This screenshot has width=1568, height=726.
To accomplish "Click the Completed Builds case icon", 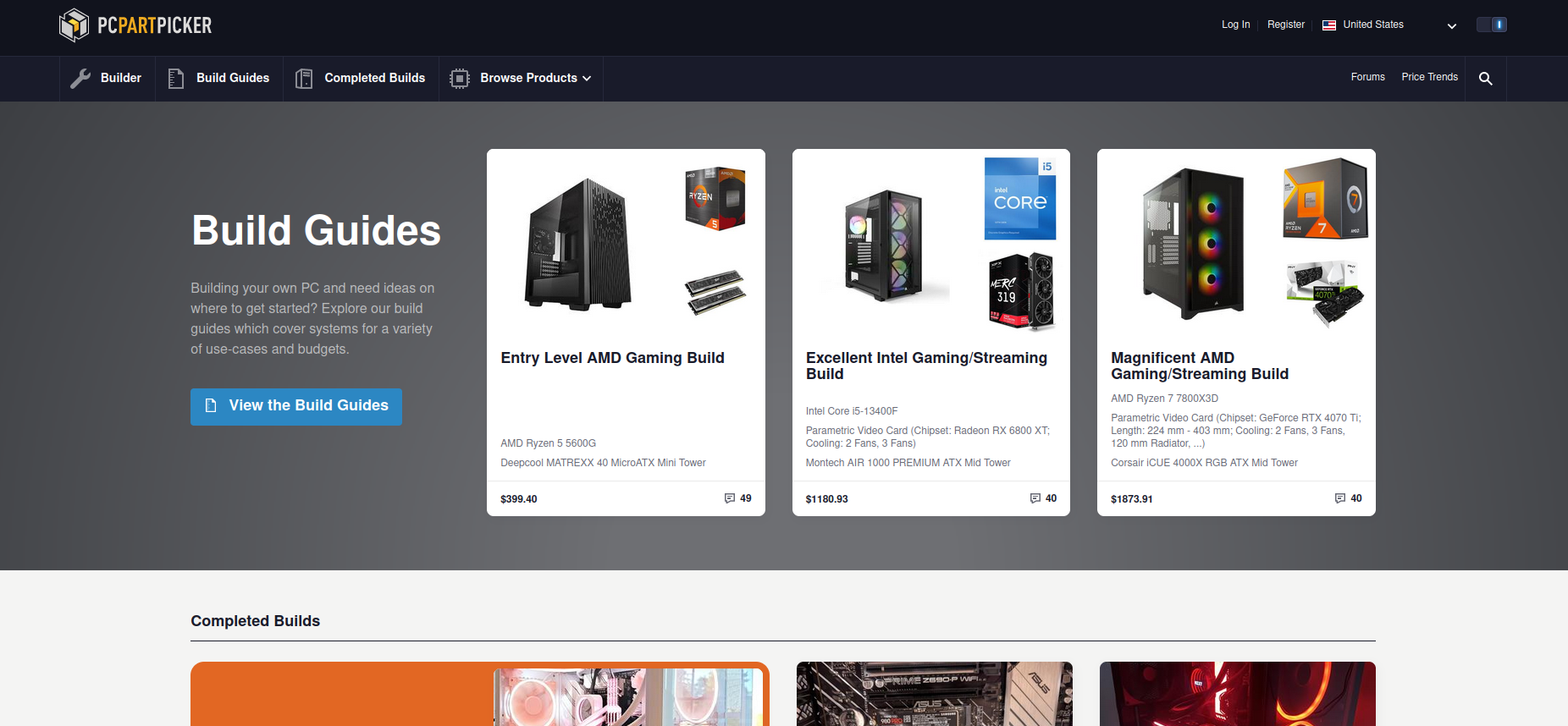I will point(304,79).
